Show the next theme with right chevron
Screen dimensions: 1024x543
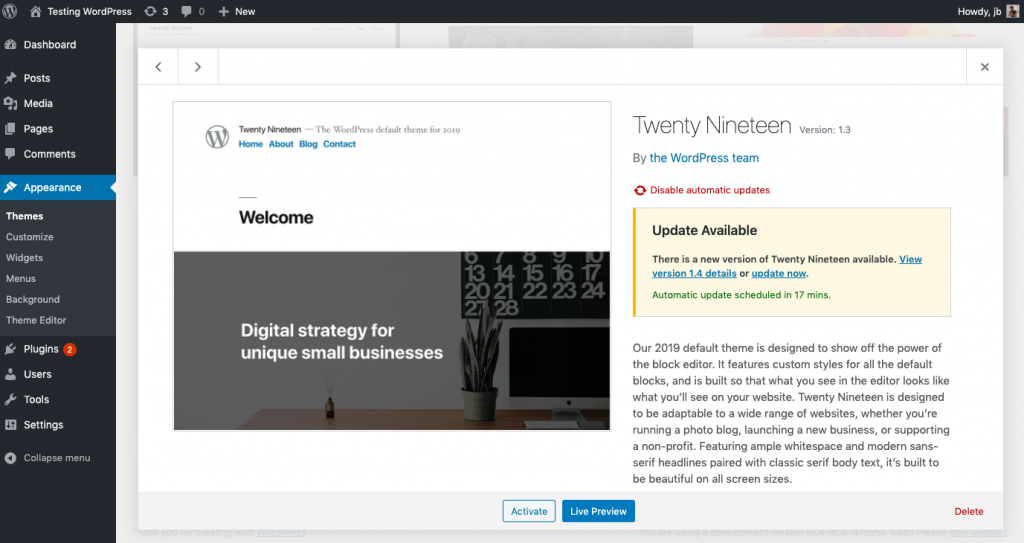(198, 67)
